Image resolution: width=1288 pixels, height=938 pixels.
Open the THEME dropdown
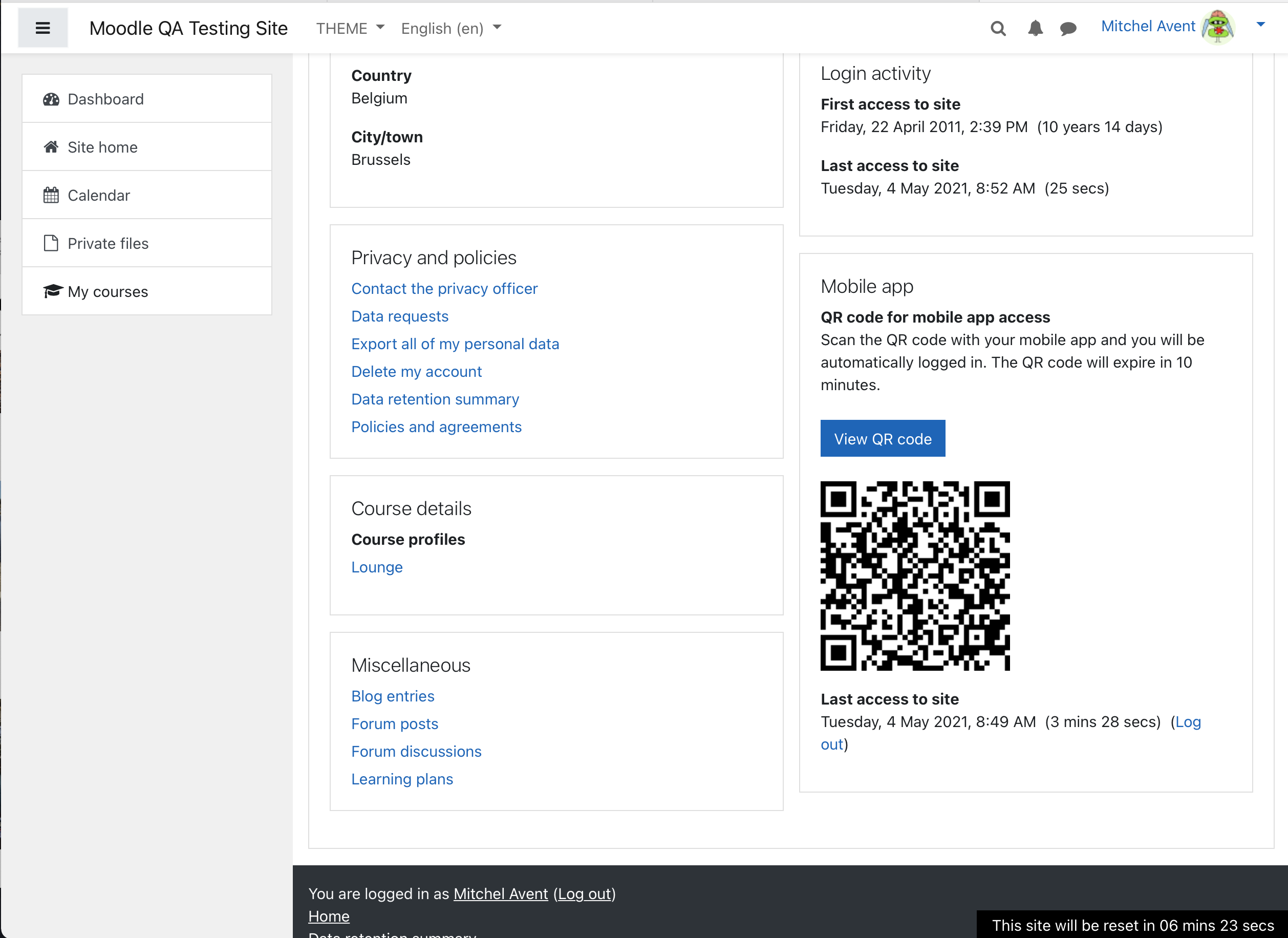click(x=350, y=28)
